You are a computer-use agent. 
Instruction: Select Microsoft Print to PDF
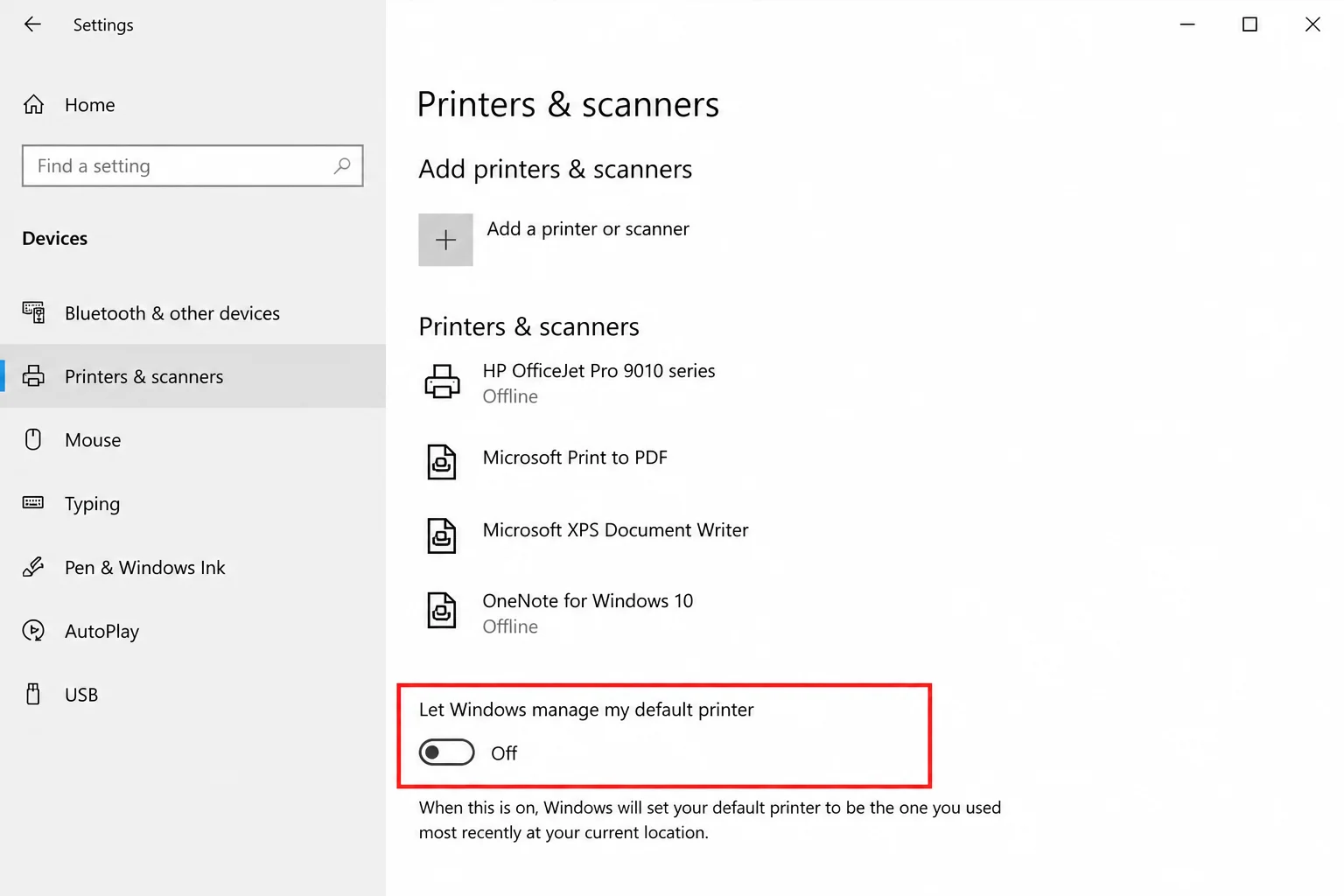[x=575, y=458]
